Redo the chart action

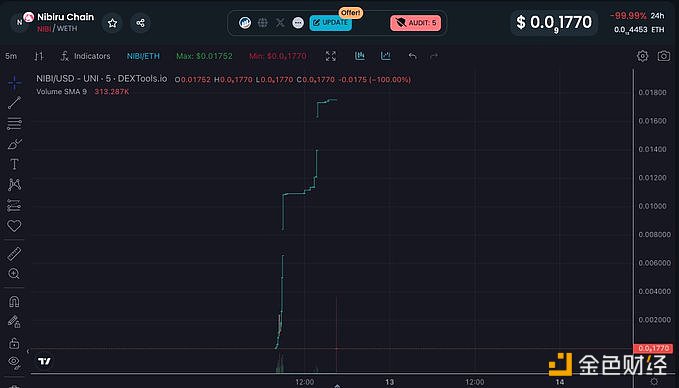(433, 56)
